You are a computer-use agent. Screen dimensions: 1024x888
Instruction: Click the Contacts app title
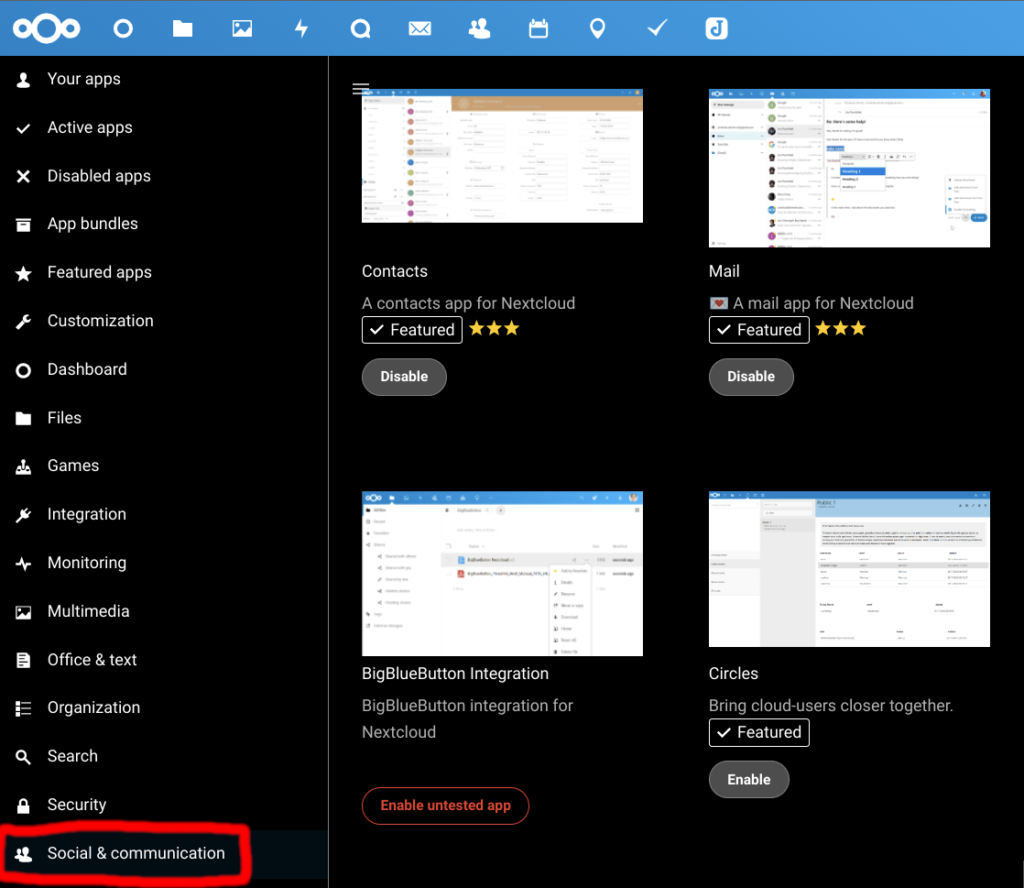pyautogui.click(x=394, y=272)
